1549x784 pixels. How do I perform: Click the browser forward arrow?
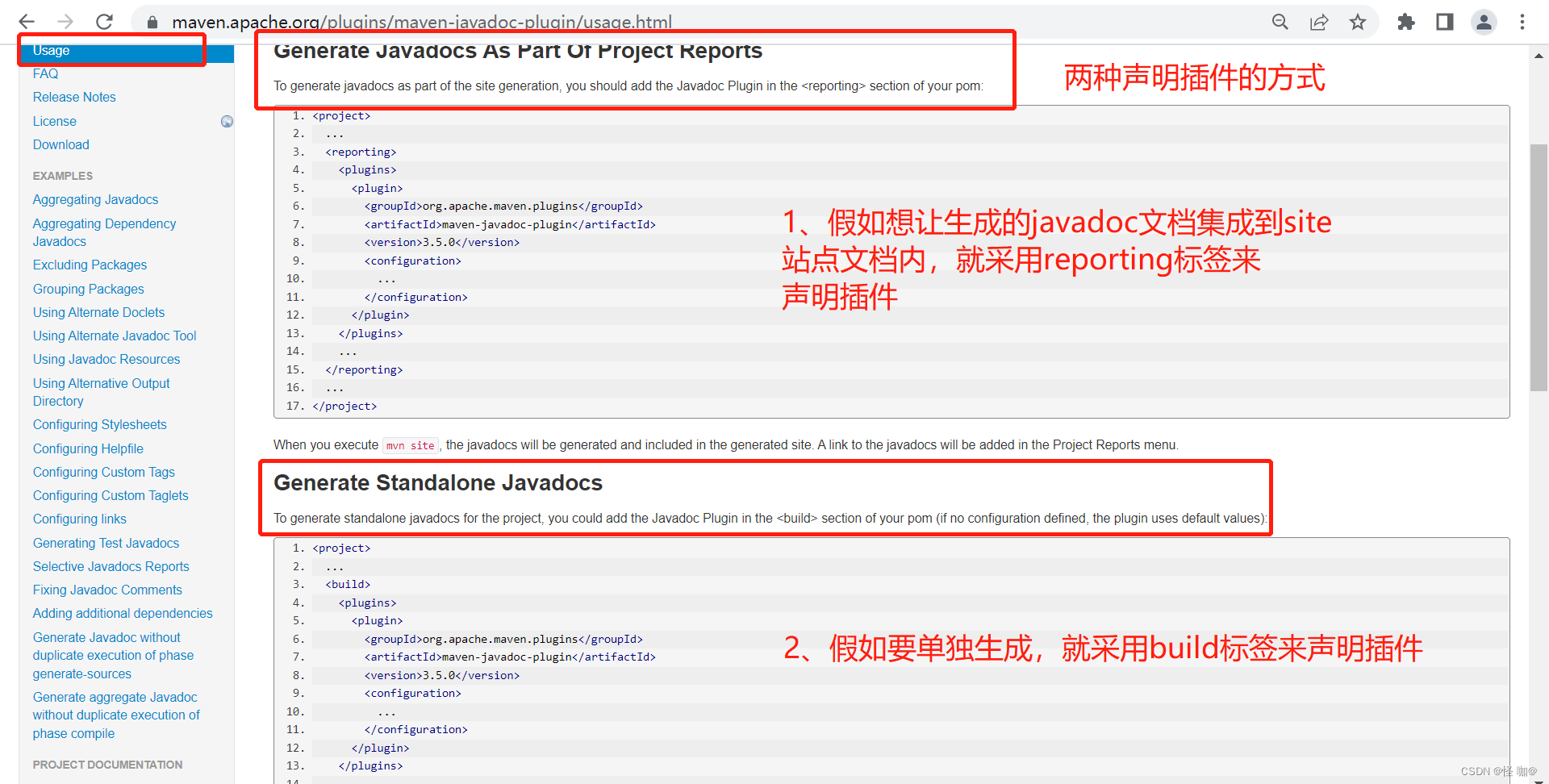pos(65,22)
